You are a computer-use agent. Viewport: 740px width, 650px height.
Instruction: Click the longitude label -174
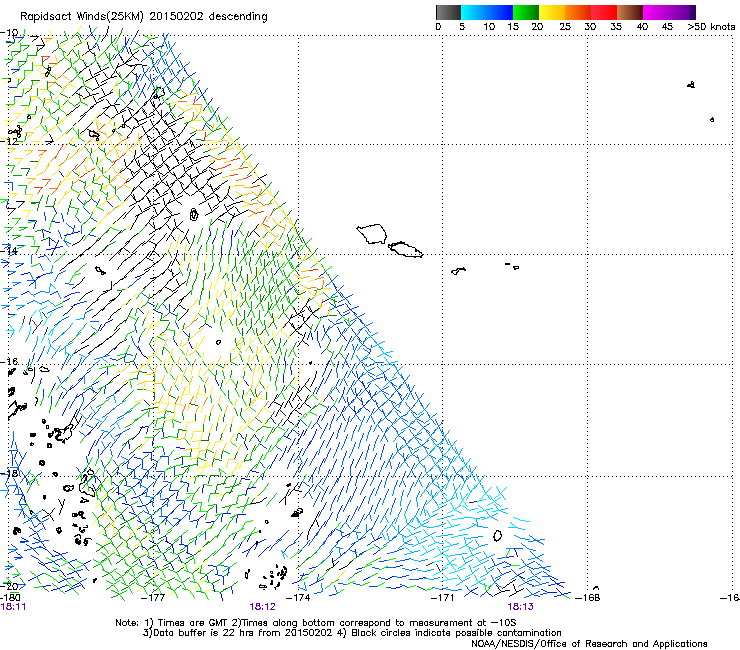[x=298, y=598]
